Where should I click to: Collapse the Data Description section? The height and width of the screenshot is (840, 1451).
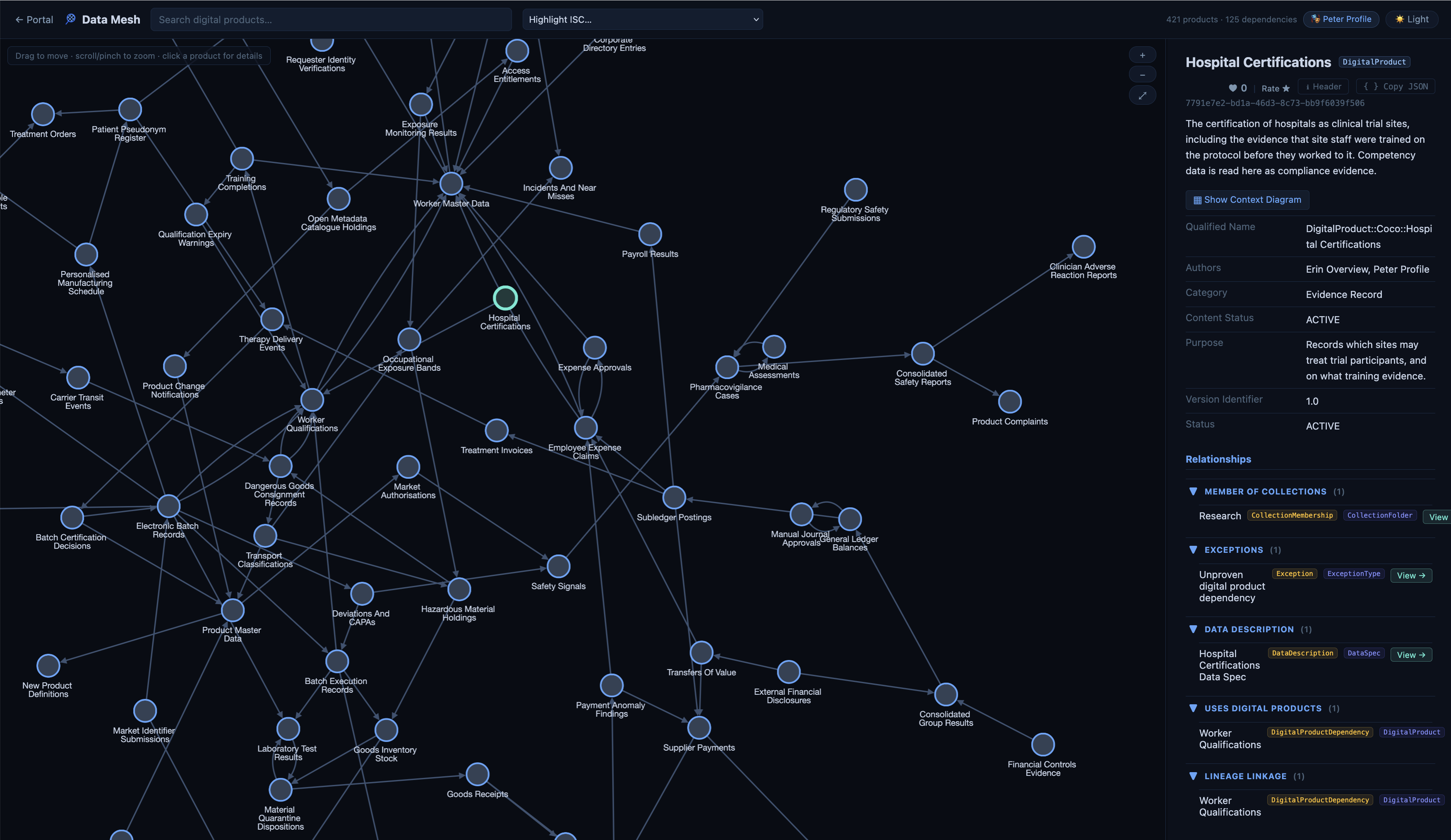[x=1192, y=629]
